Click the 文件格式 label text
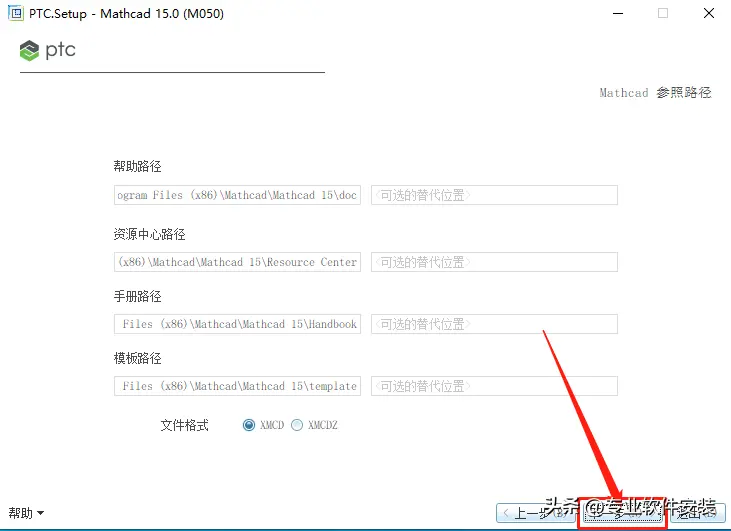 pos(185,425)
